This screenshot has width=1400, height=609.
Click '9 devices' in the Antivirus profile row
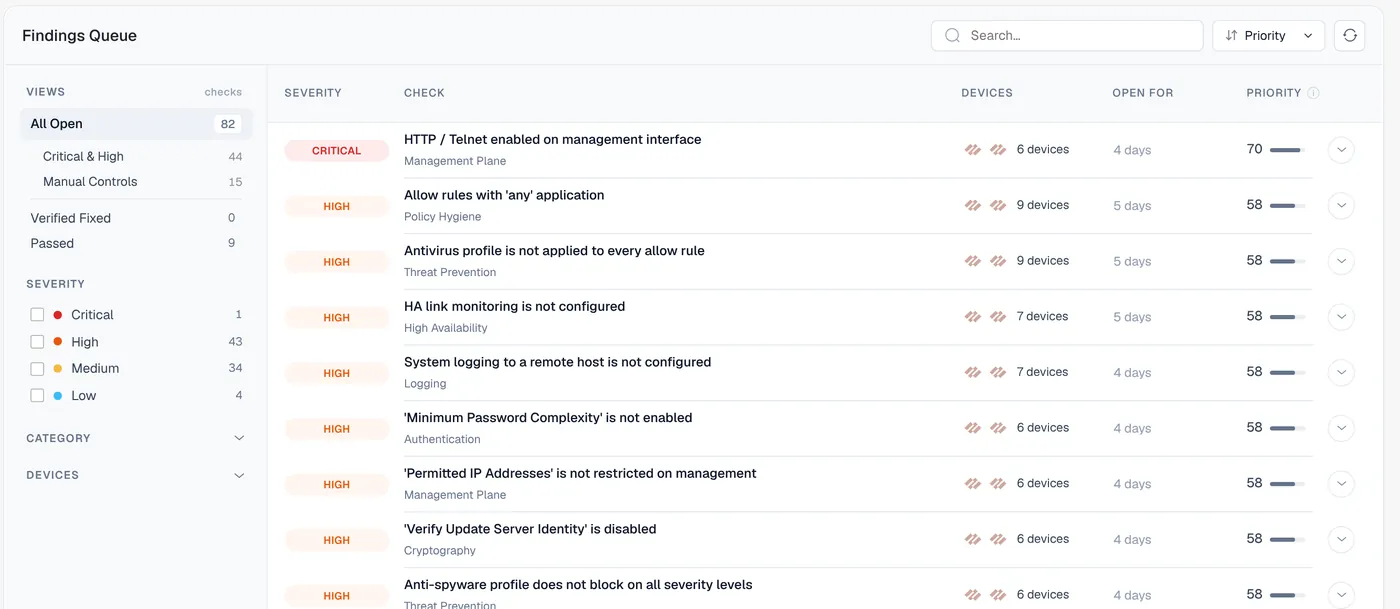tap(1043, 261)
